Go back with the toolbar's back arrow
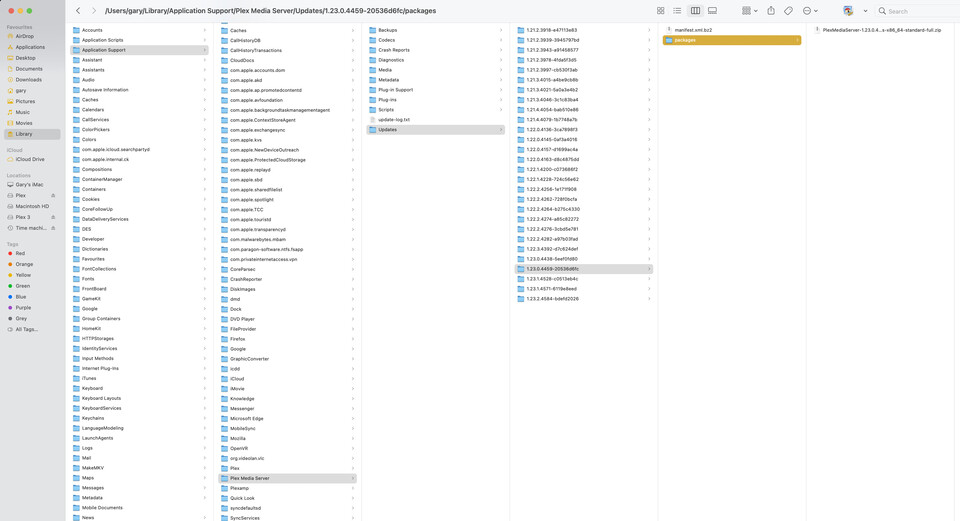The width and height of the screenshot is (960, 521). (78, 10)
